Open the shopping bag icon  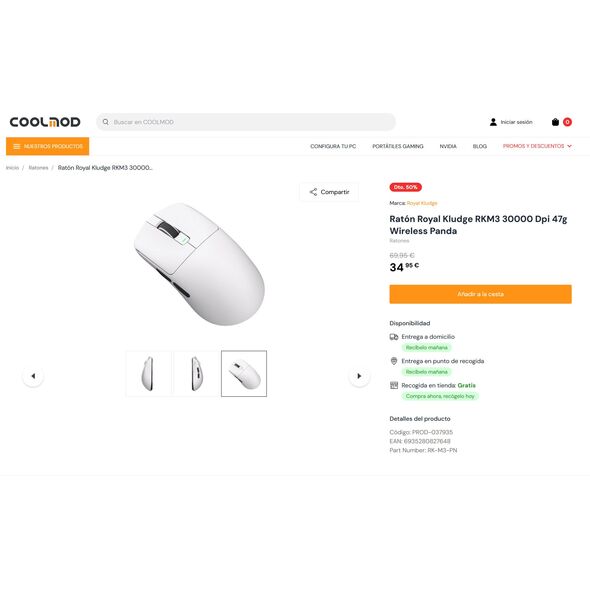coord(555,122)
